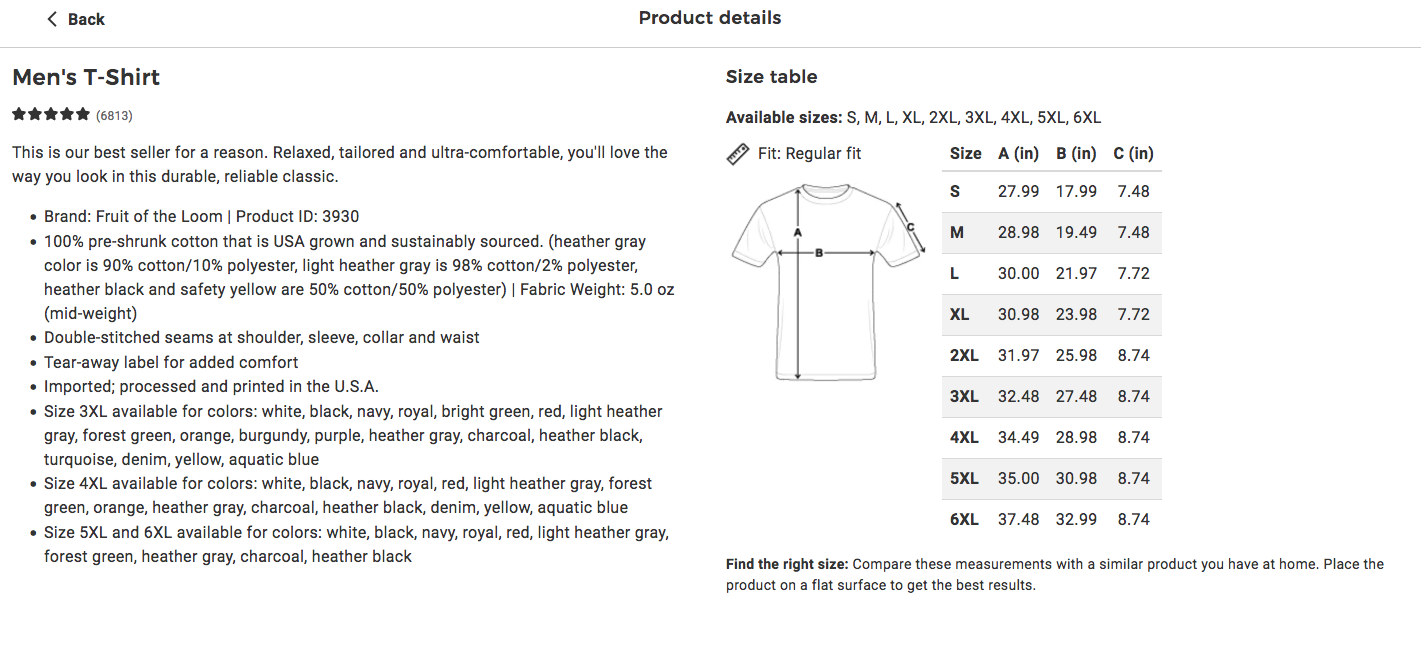Image resolution: width=1421 pixels, height=648 pixels.
Task: Click the Size column header
Action: (966, 153)
